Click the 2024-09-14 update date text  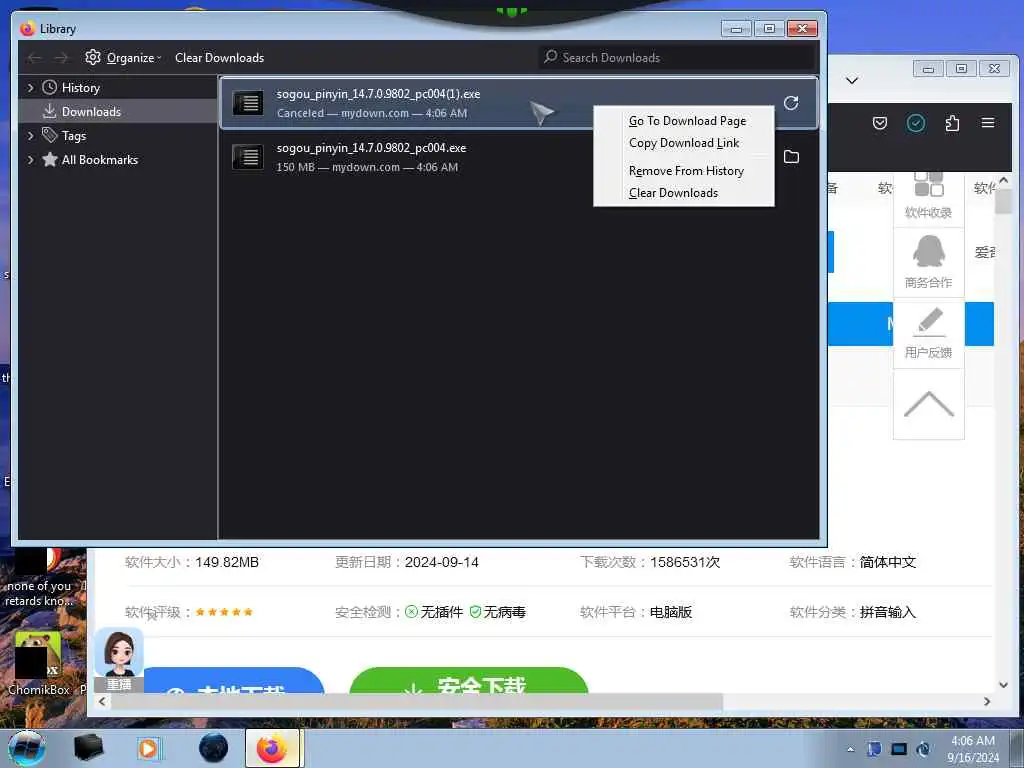(441, 562)
